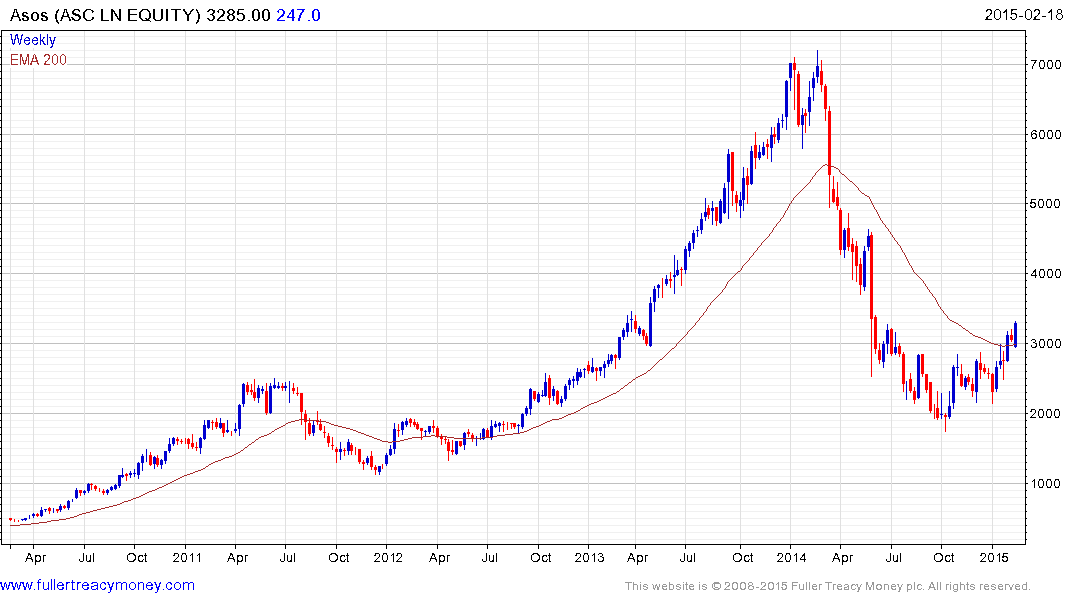Select the blue change value 247.0
This screenshot has height=600, width=1075.
298,15
